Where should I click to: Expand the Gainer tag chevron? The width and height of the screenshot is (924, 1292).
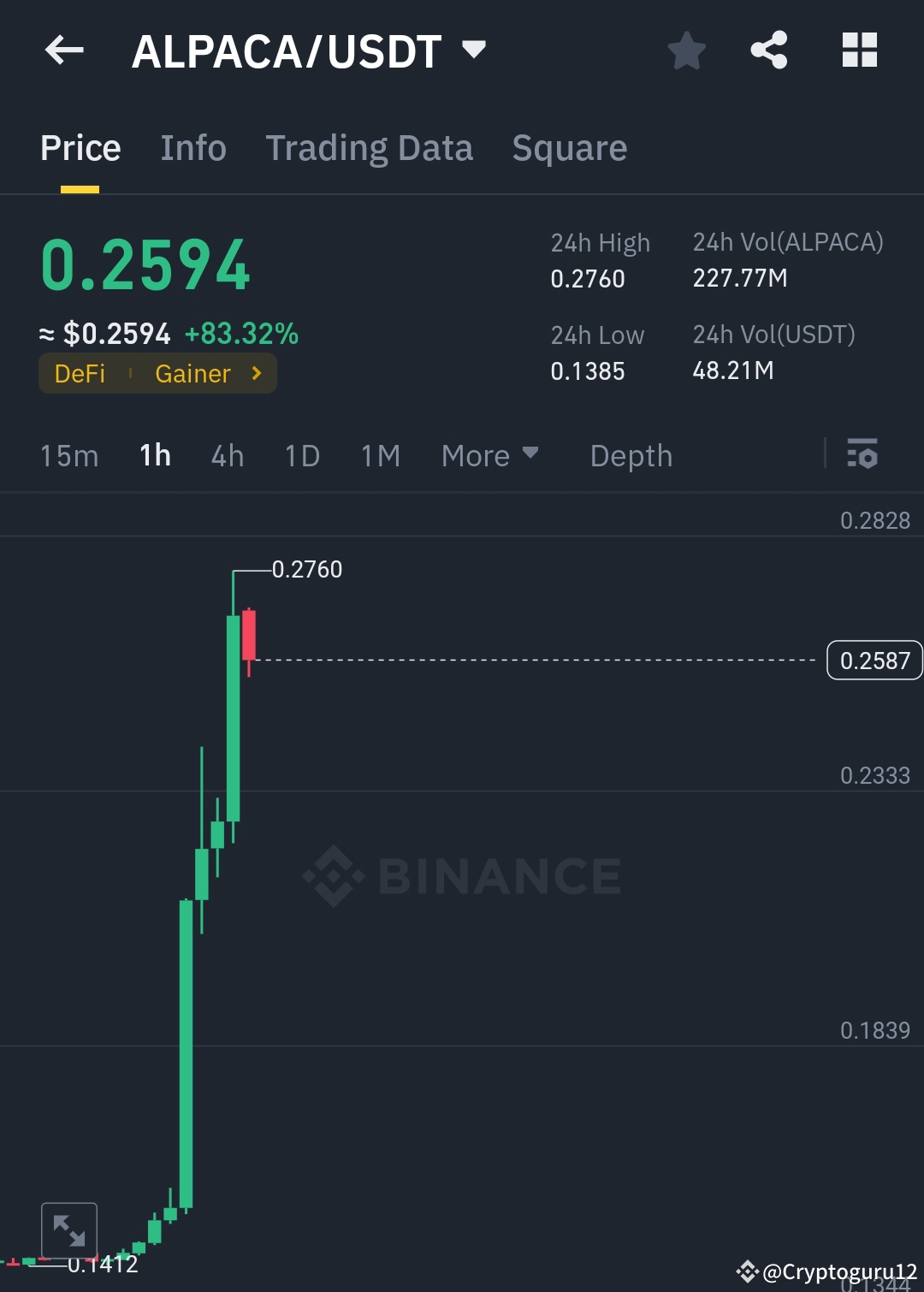click(256, 373)
